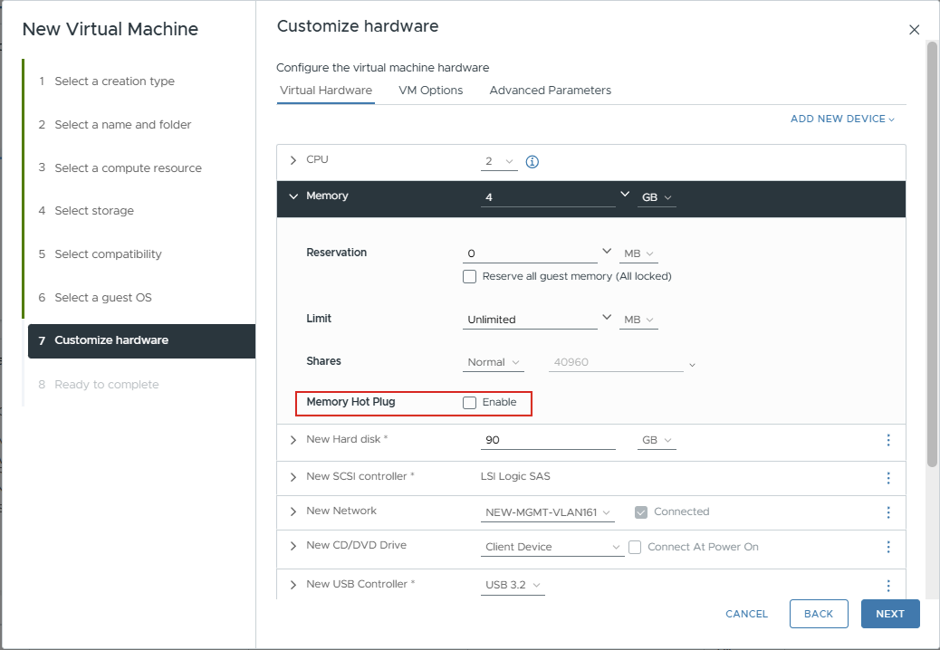Open the New USB Controller three-dot menu
This screenshot has height=650, width=940.
coord(888,585)
